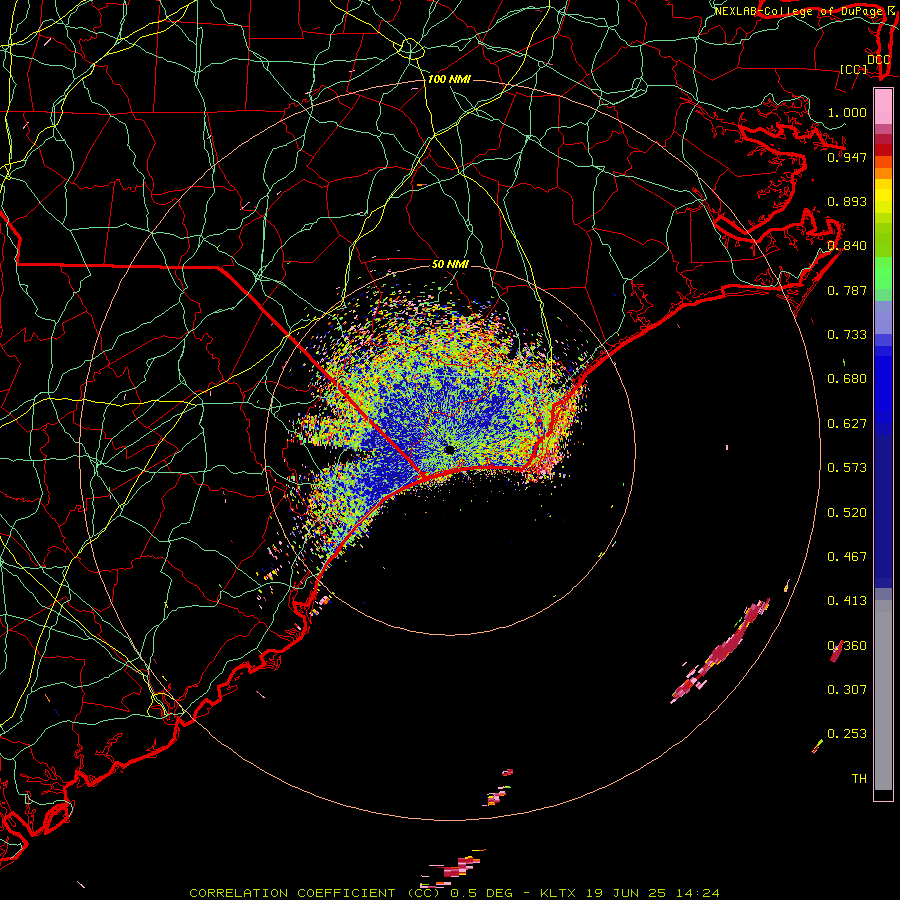The width and height of the screenshot is (900, 900).
Task: Click CORRELATION COEFFICIENT in the bottom caption
Action: tap(292, 893)
